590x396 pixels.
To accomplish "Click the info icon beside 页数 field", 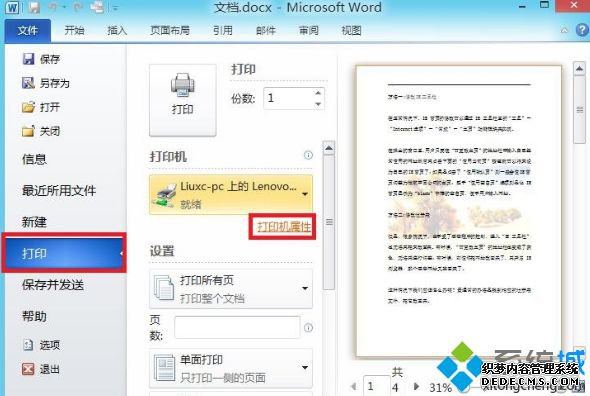I will click(x=308, y=328).
